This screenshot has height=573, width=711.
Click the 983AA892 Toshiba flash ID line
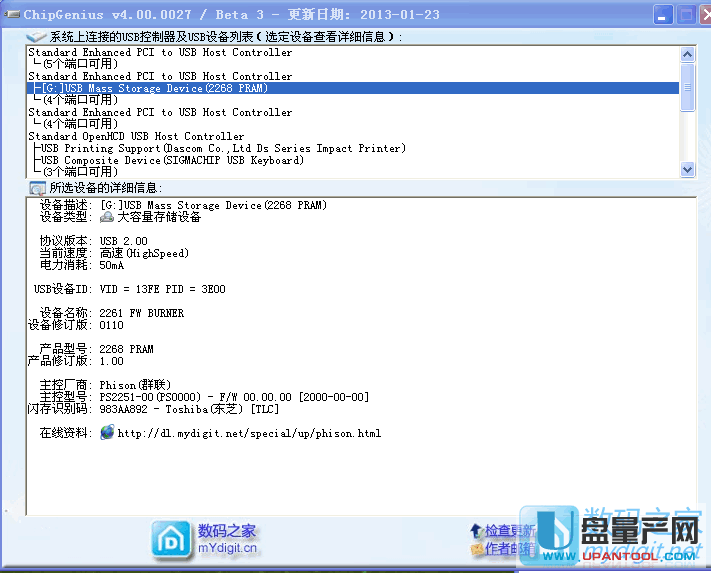(189, 409)
